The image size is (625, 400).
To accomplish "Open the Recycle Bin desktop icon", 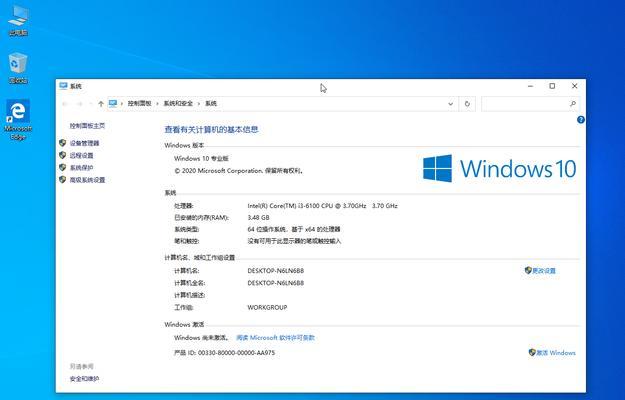I will click(18, 68).
